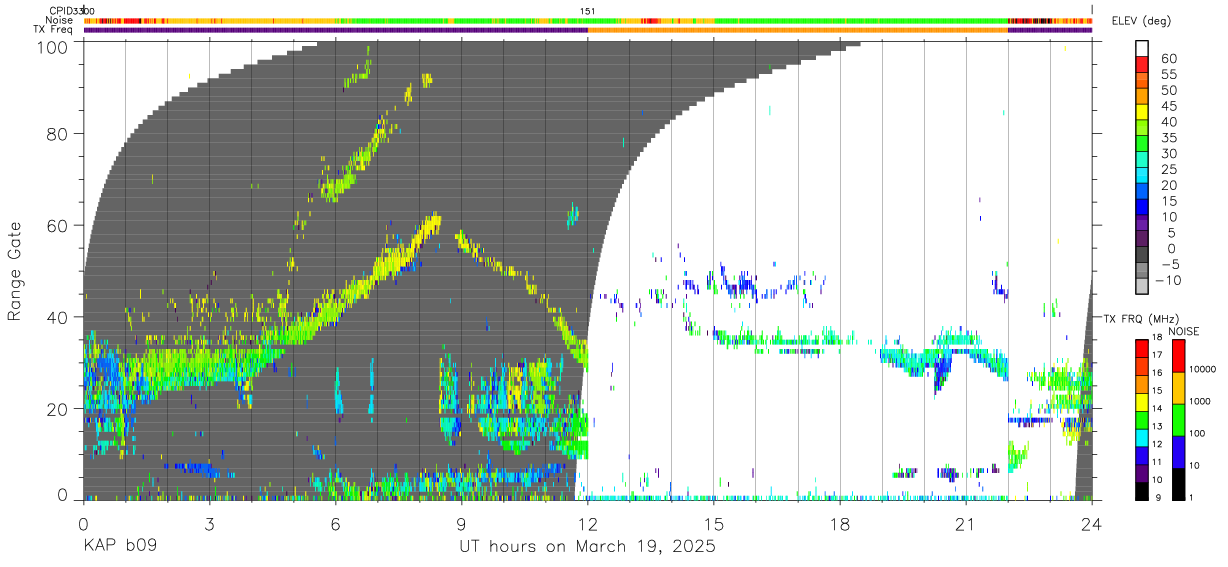Click the purple segment of the TX Freq bar
Image resolution: width=1228 pixels, height=567 pixels.
[335, 30]
